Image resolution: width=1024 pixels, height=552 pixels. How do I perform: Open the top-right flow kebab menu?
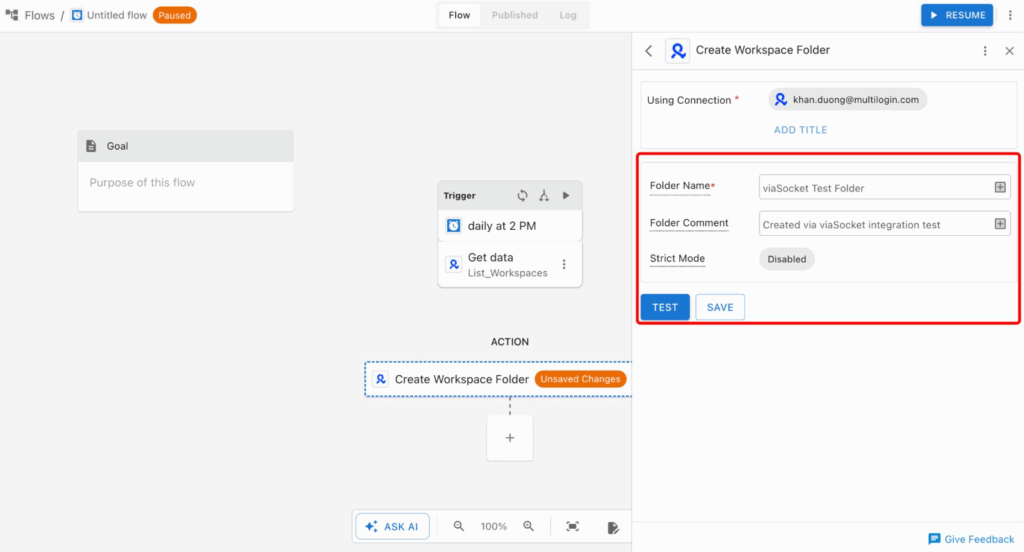pos(1010,15)
